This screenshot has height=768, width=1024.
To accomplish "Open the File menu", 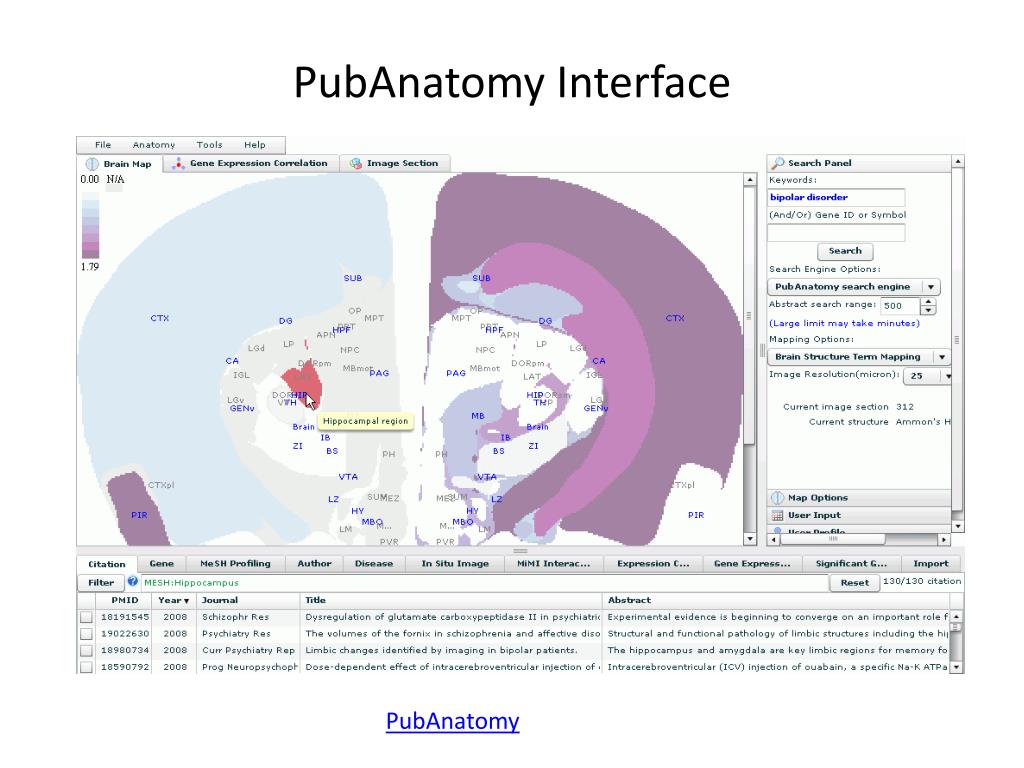I will [103, 145].
